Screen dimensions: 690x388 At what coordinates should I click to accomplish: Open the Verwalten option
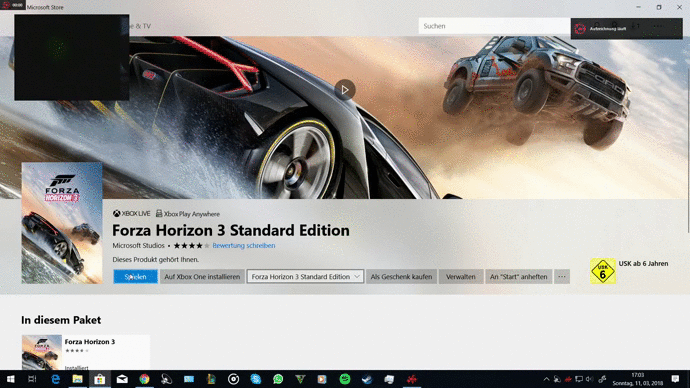tap(461, 277)
